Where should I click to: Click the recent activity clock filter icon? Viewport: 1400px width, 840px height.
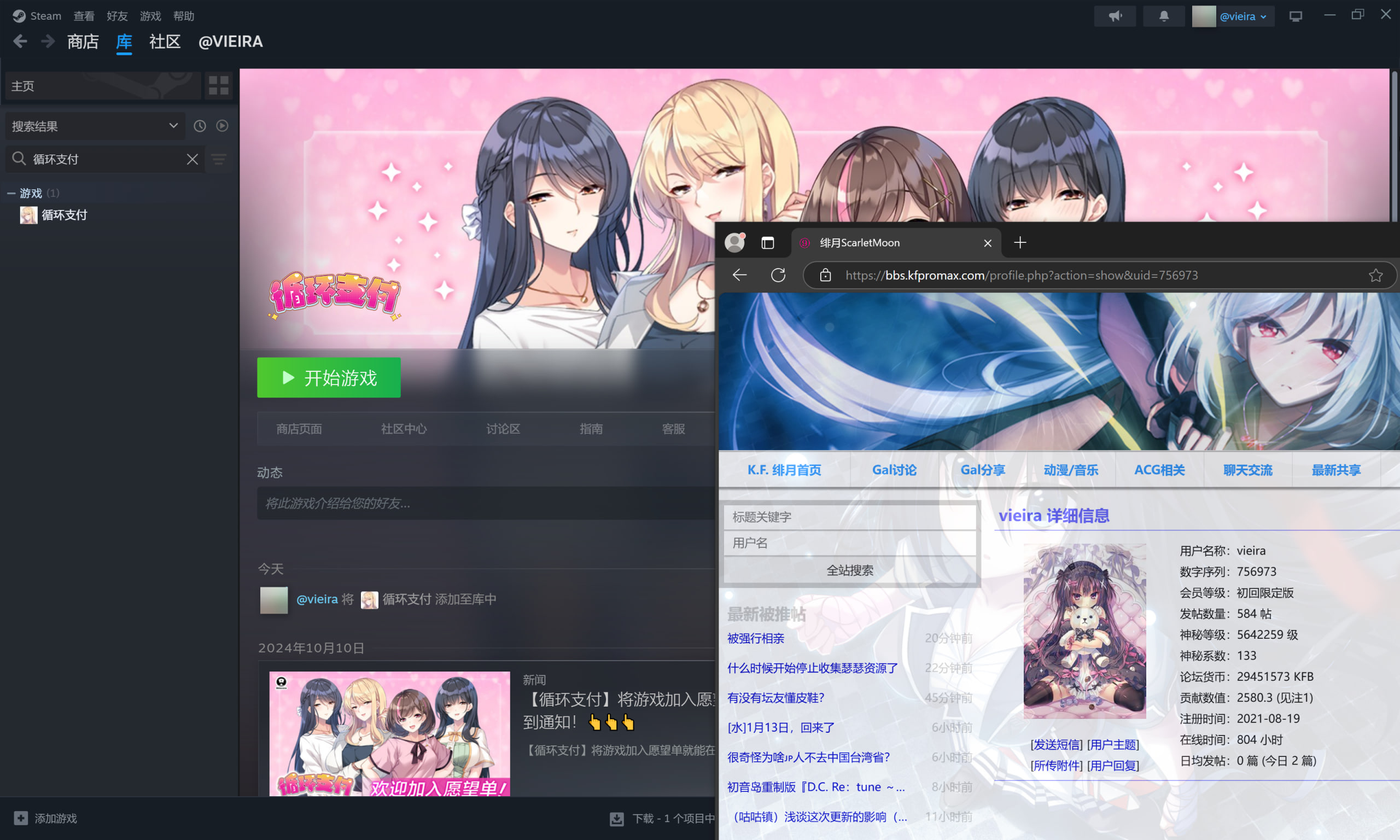pyautogui.click(x=200, y=126)
